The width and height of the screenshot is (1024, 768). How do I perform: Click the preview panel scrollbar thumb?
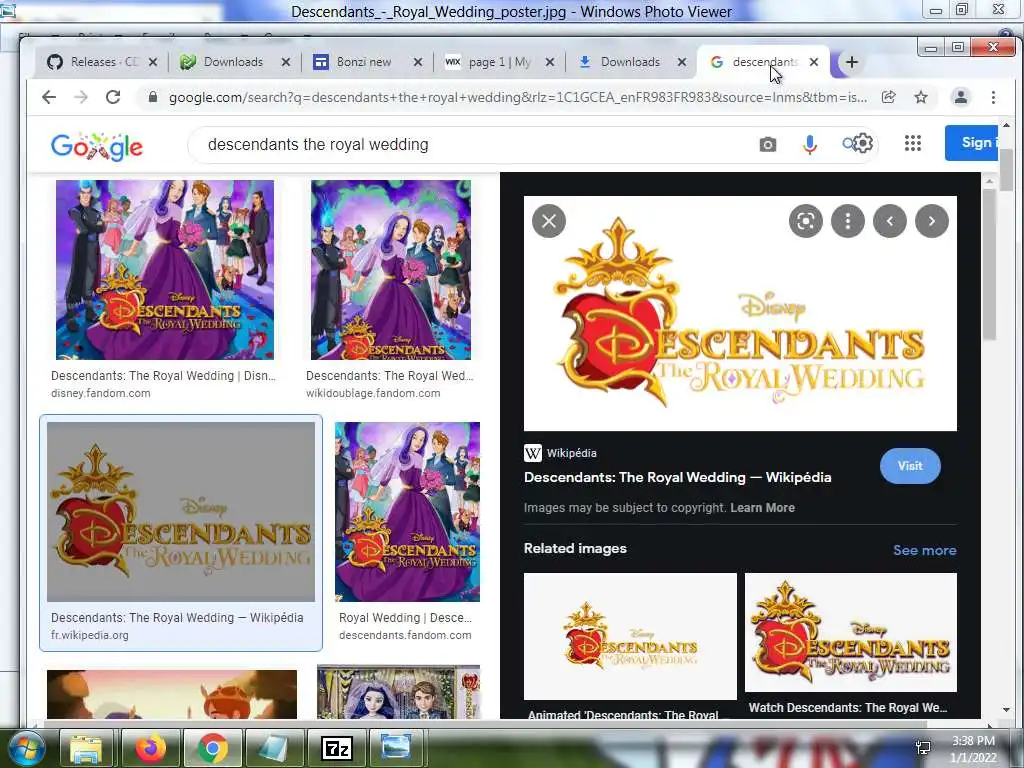pos(989,264)
